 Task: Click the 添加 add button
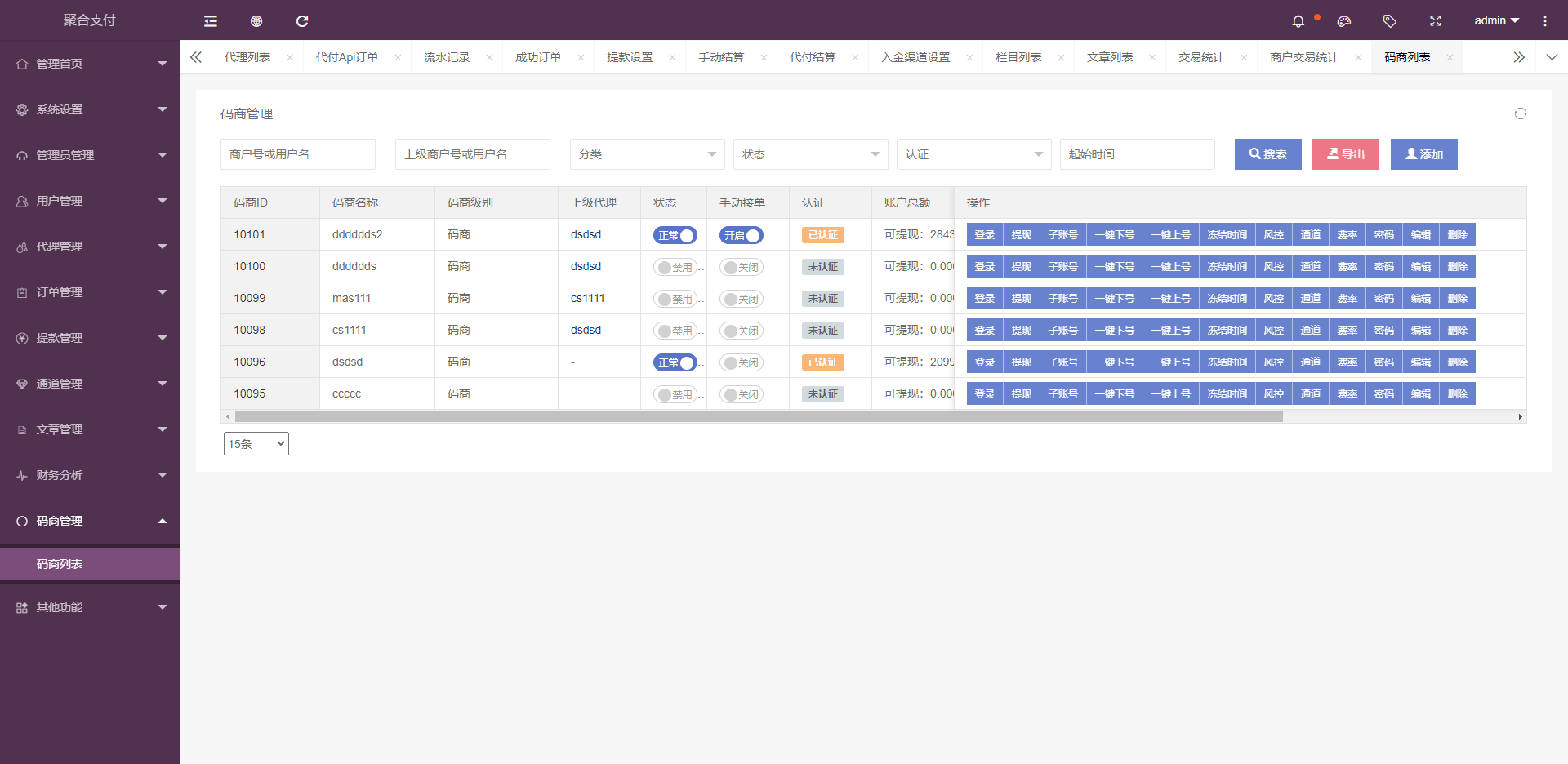coord(1424,154)
